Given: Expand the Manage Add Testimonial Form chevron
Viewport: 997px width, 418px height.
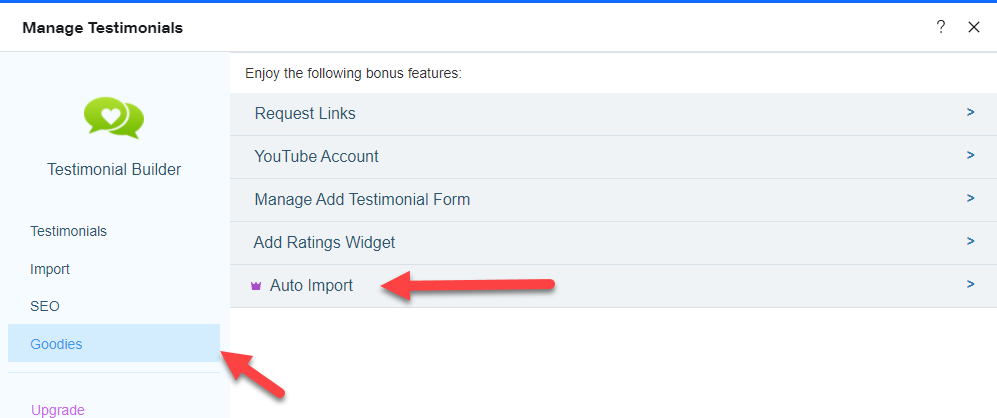Looking at the screenshot, I should [x=970, y=199].
